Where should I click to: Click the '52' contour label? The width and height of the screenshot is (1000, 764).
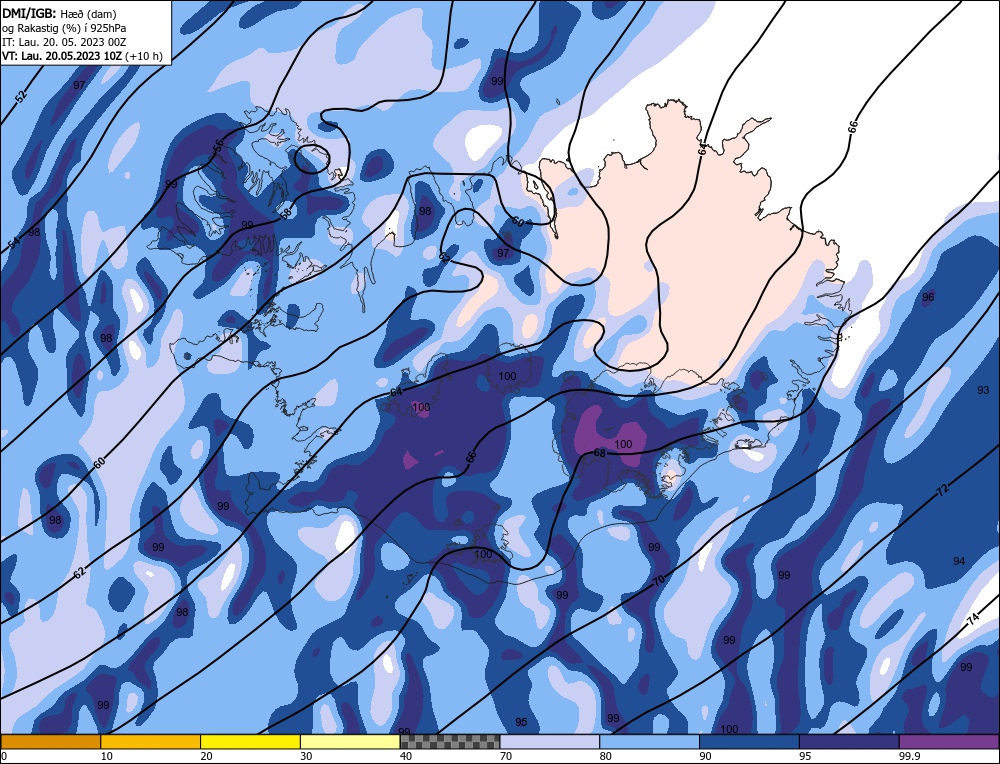(22, 97)
